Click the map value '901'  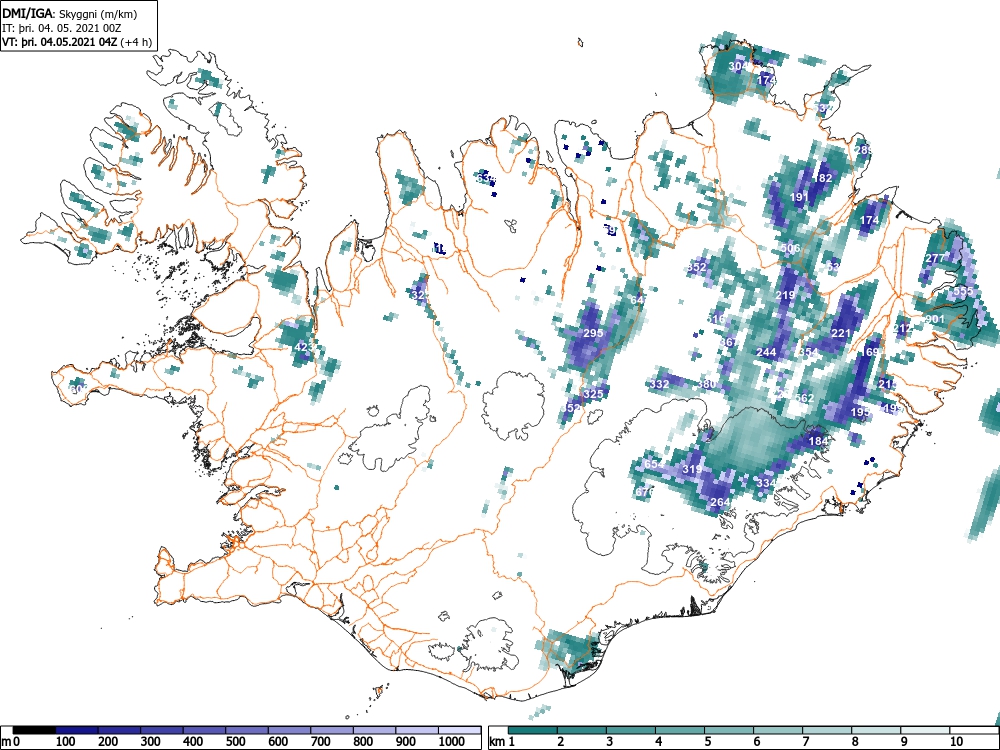coord(935,319)
